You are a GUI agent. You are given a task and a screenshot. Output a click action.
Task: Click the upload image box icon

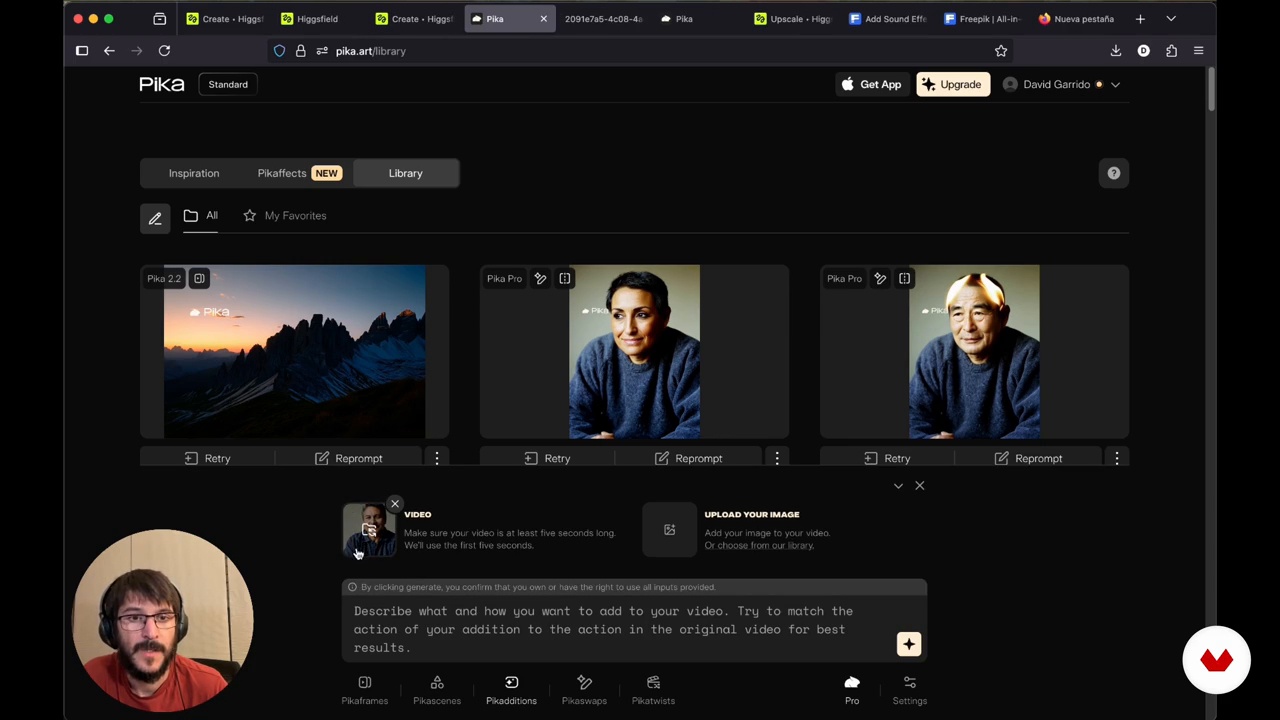click(670, 530)
